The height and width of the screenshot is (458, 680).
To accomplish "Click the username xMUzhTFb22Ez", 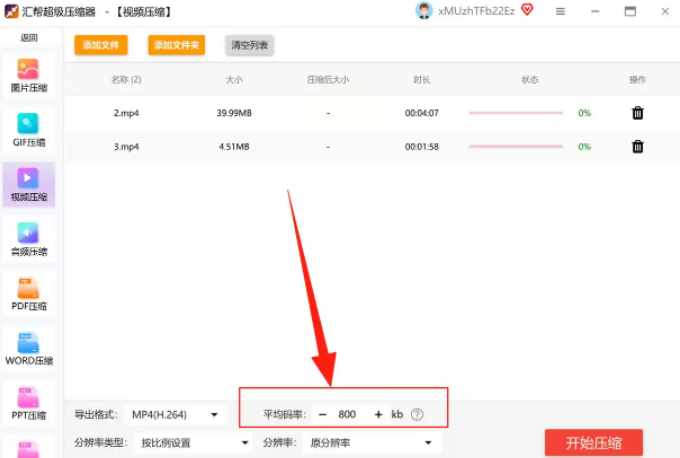I will tap(476, 11).
